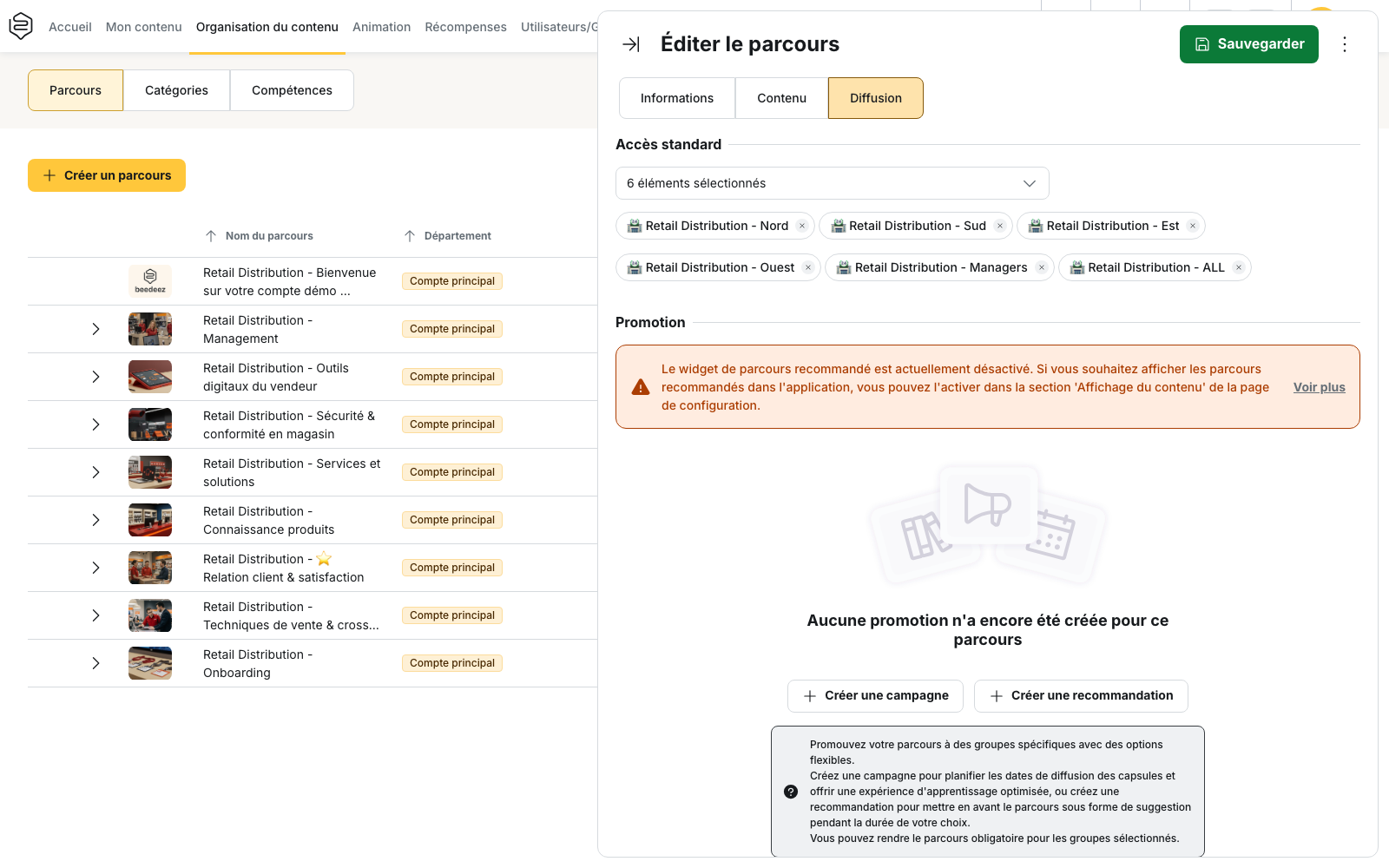
Task: Click the Compte principal badge for Management
Action: point(452,329)
